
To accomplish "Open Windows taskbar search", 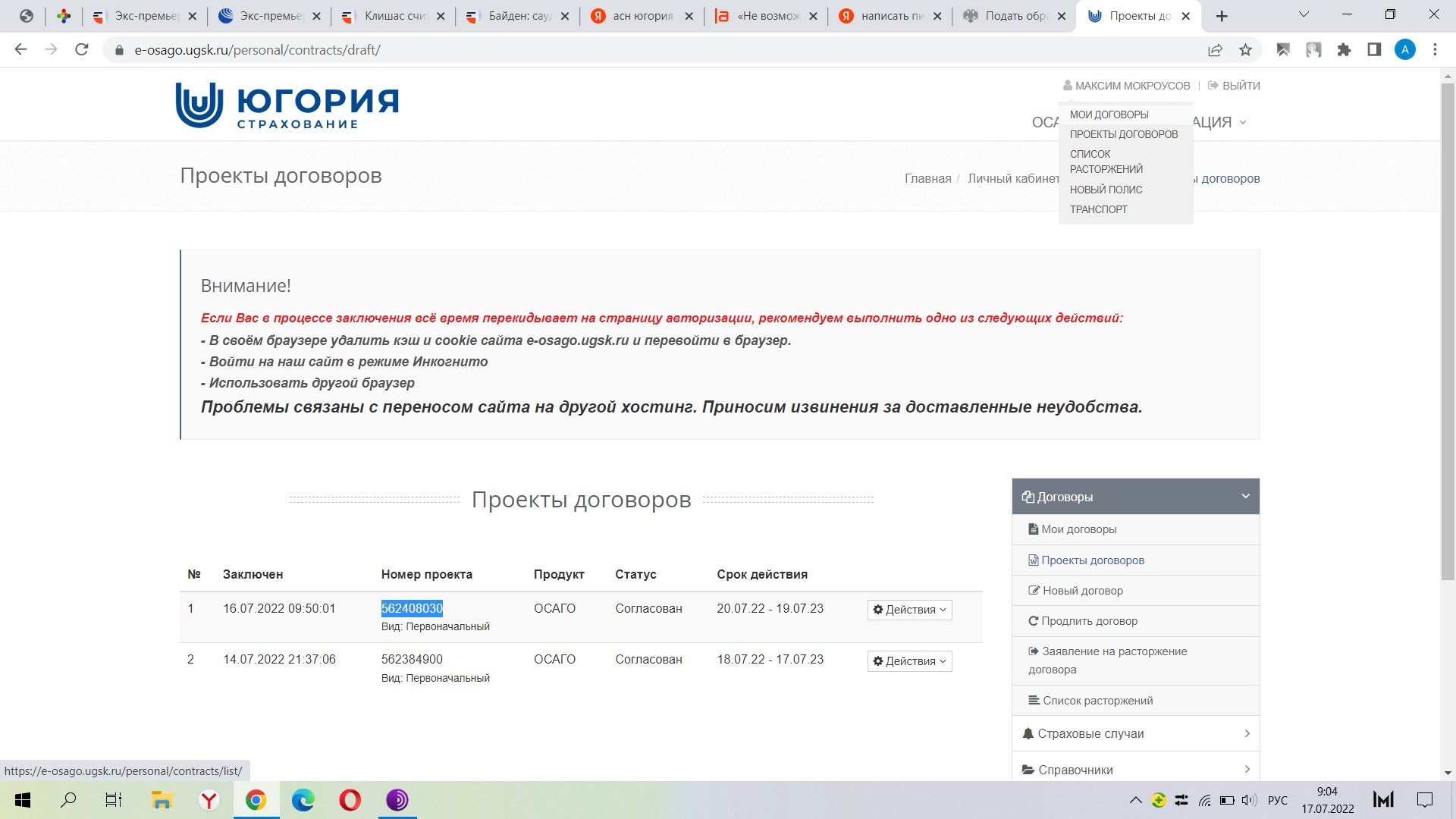I will coord(68,800).
